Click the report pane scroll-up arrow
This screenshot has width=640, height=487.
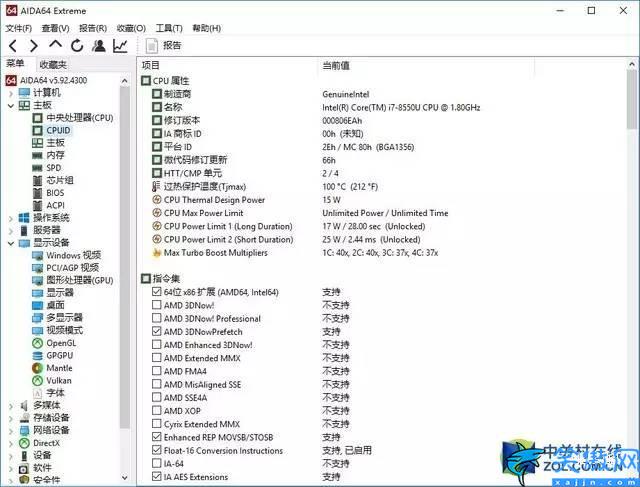coord(632,64)
